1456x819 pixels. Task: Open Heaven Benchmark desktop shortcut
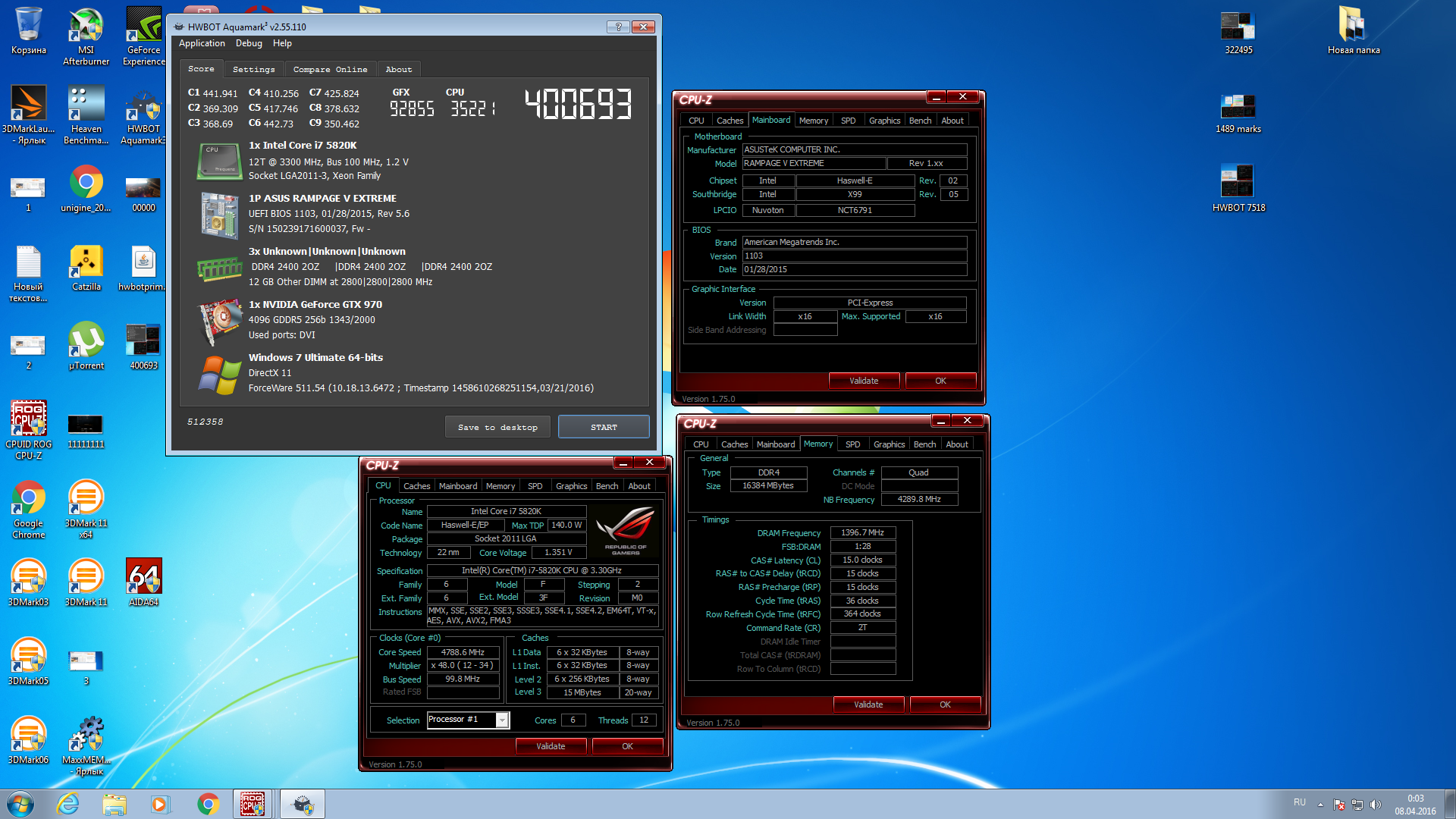point(86,115)
